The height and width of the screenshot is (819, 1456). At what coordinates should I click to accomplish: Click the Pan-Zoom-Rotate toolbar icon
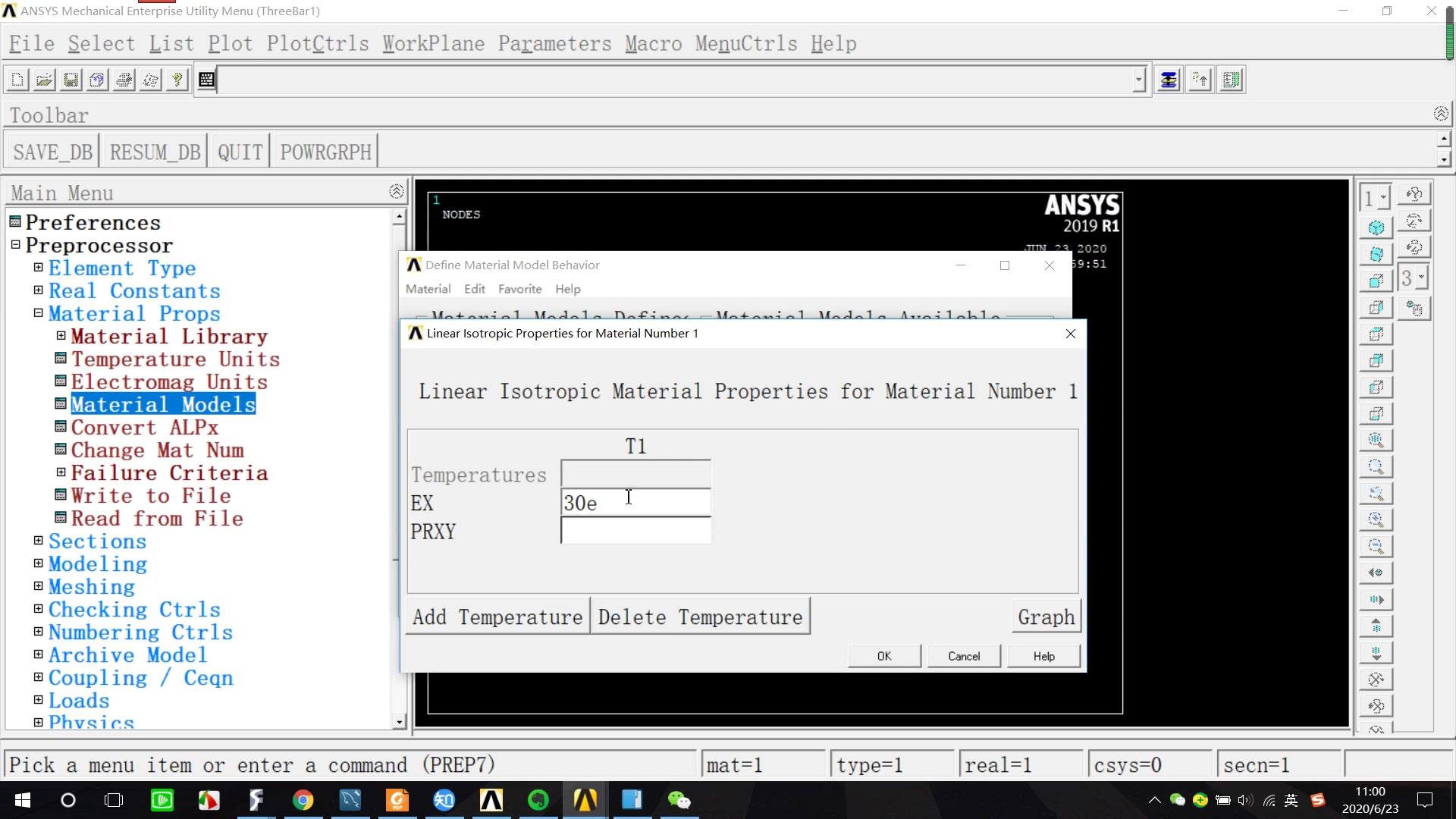click(x=97, y=80)
